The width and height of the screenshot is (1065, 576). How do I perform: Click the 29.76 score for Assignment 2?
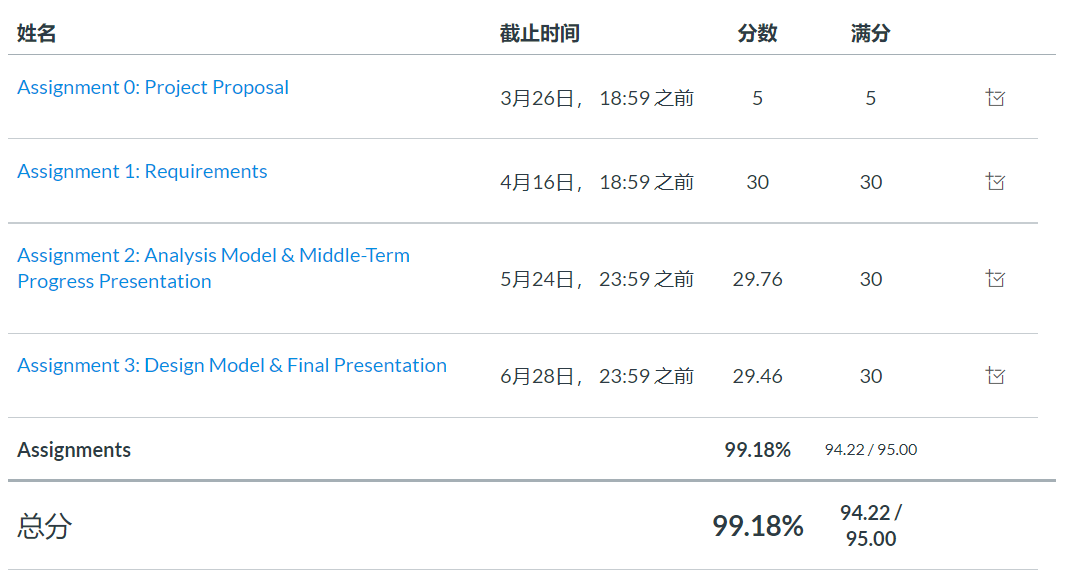757,279
